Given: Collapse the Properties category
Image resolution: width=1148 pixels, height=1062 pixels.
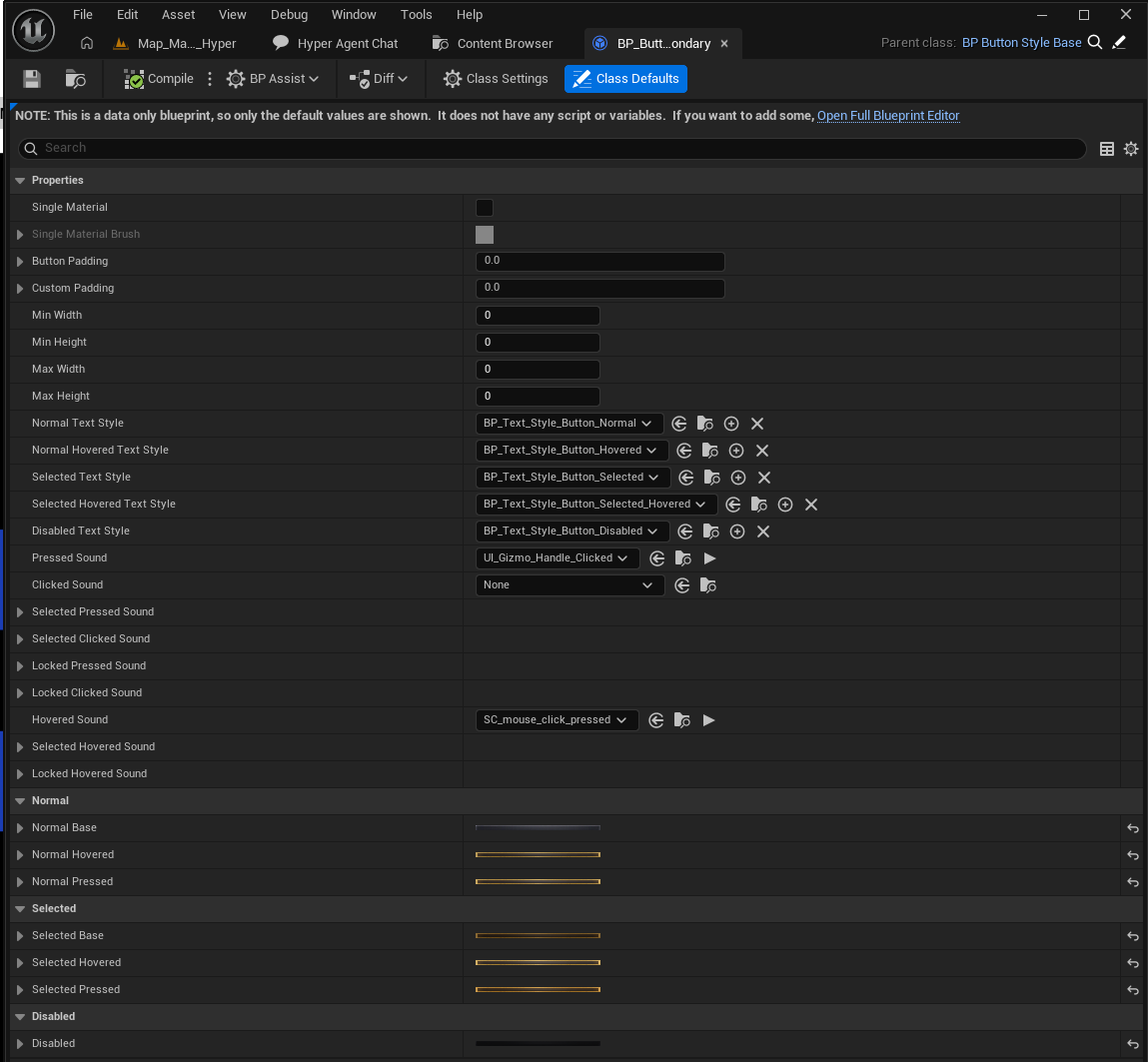Looking at the screenshot, I should [21, 181].
